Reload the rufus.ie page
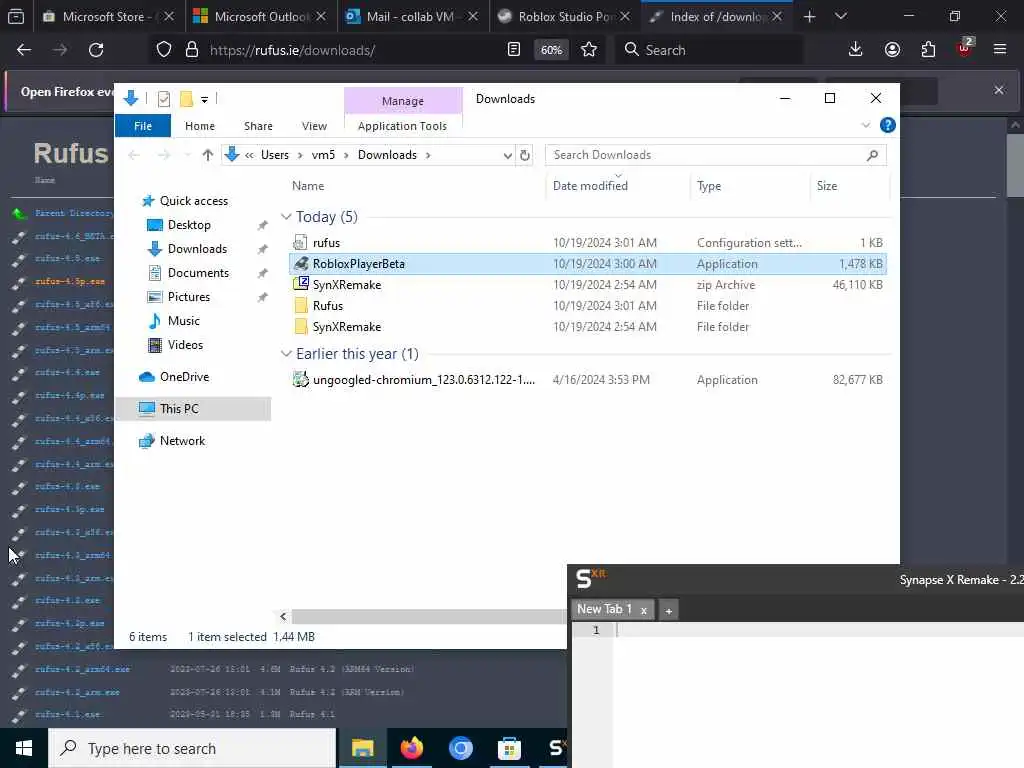The height and width of the screenshot is (768, 1024). tap(96, 50)
